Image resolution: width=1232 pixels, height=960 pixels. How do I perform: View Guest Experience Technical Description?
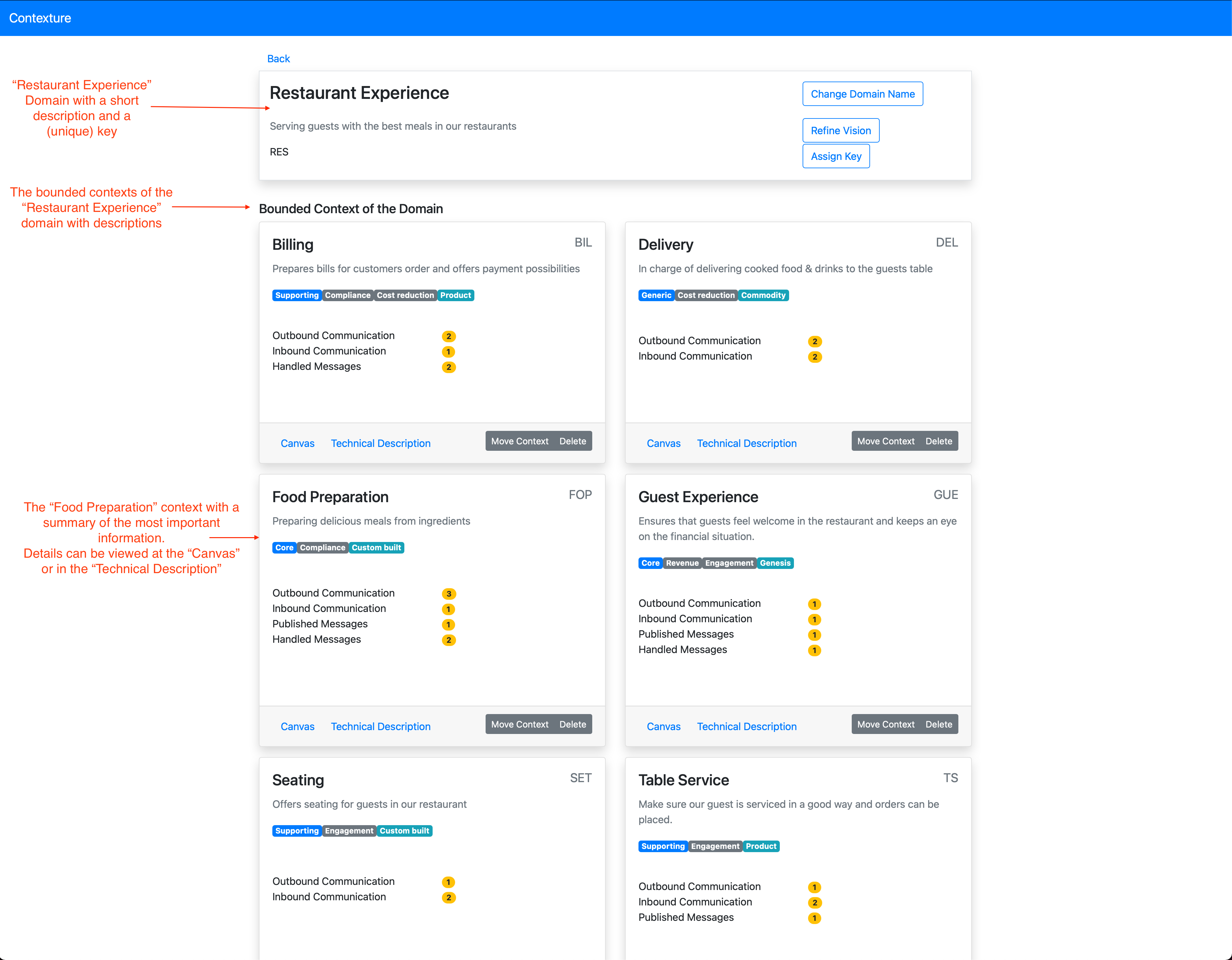pyautogui.click(x=746, y=727)
